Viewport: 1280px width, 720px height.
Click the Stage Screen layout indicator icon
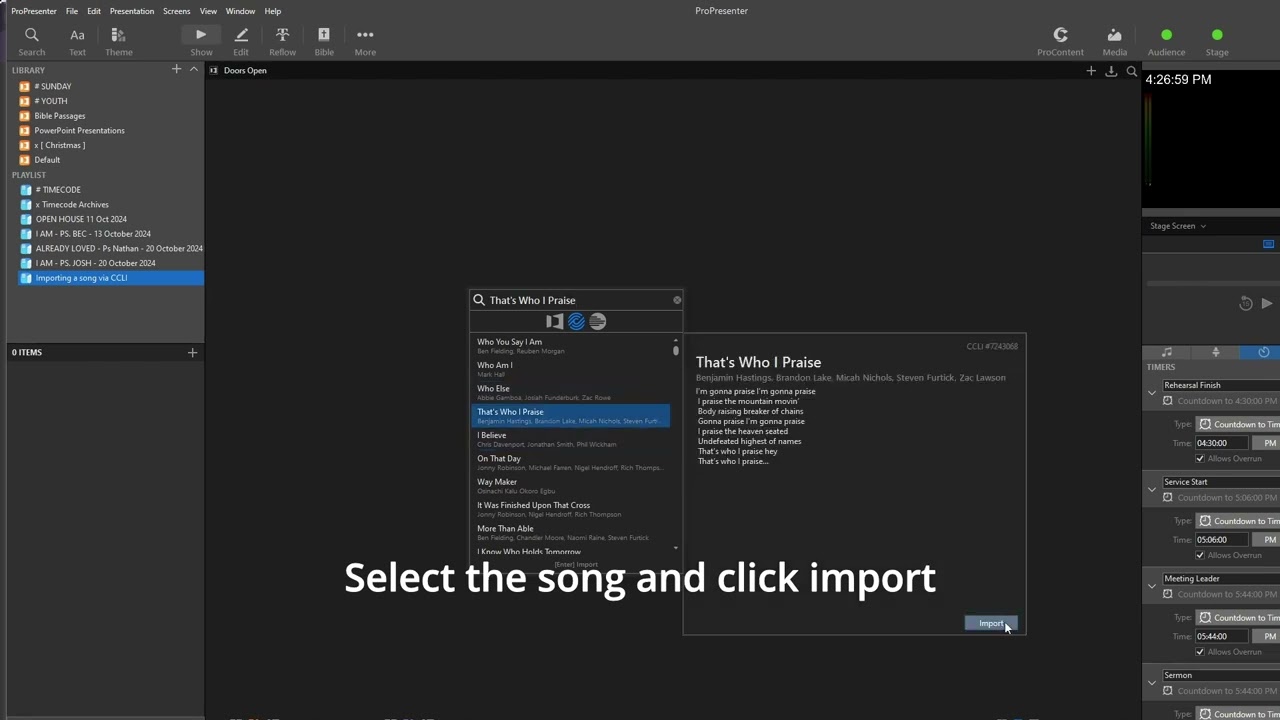click(1268, 244)
